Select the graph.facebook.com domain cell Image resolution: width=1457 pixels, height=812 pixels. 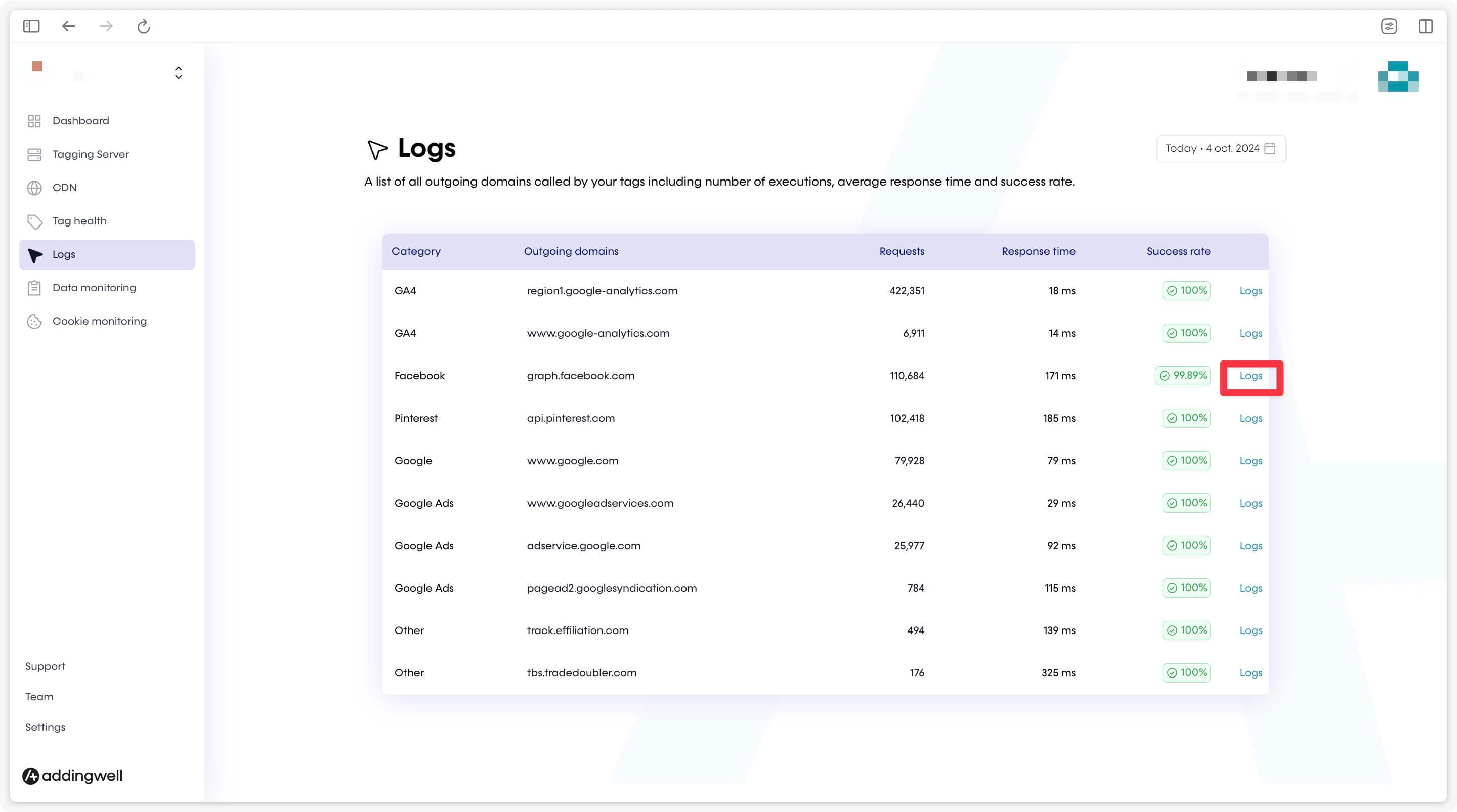pyautogui.click(x=580, y=376)
